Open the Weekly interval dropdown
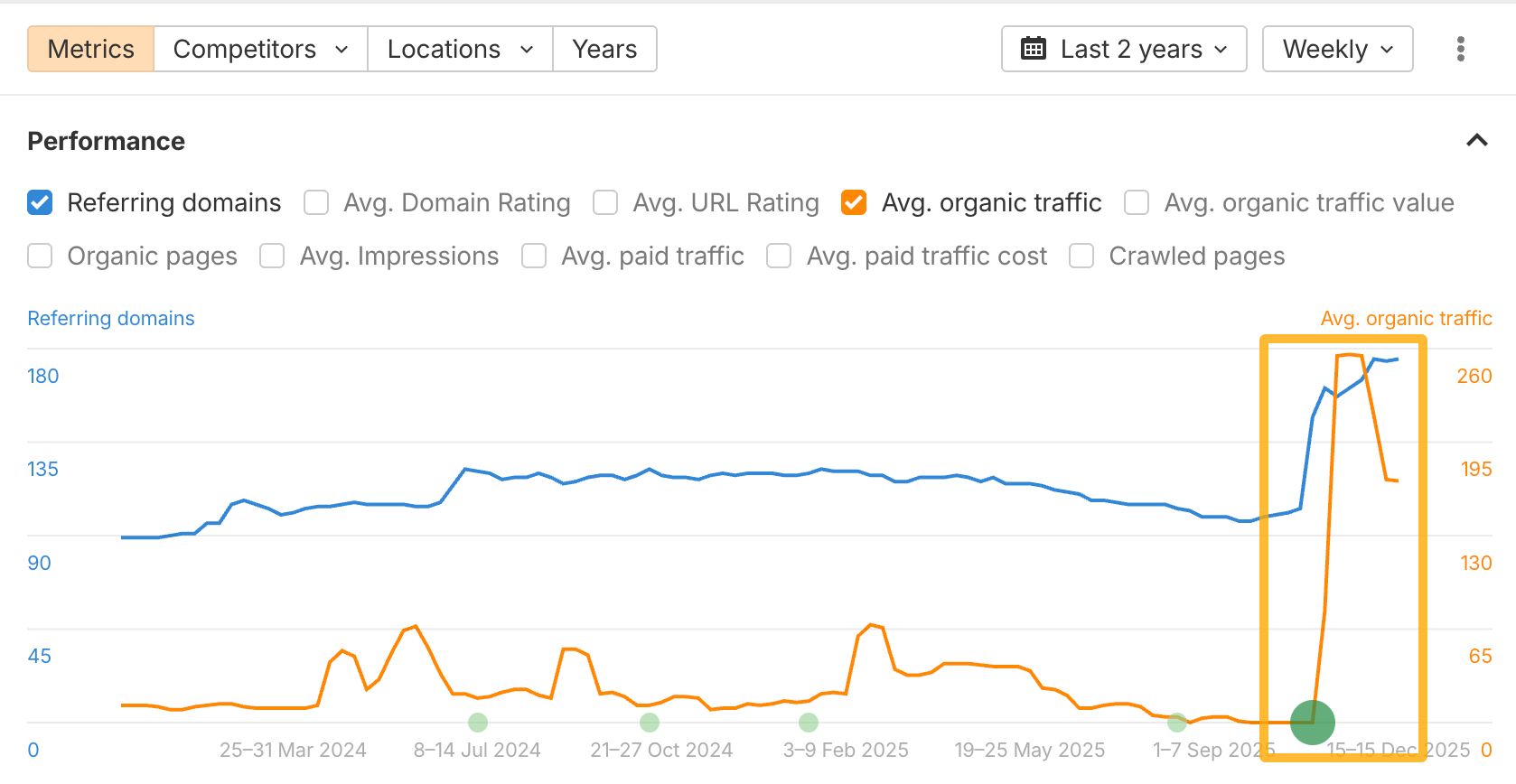1516x784 pixels. [x=1337, y=49]
